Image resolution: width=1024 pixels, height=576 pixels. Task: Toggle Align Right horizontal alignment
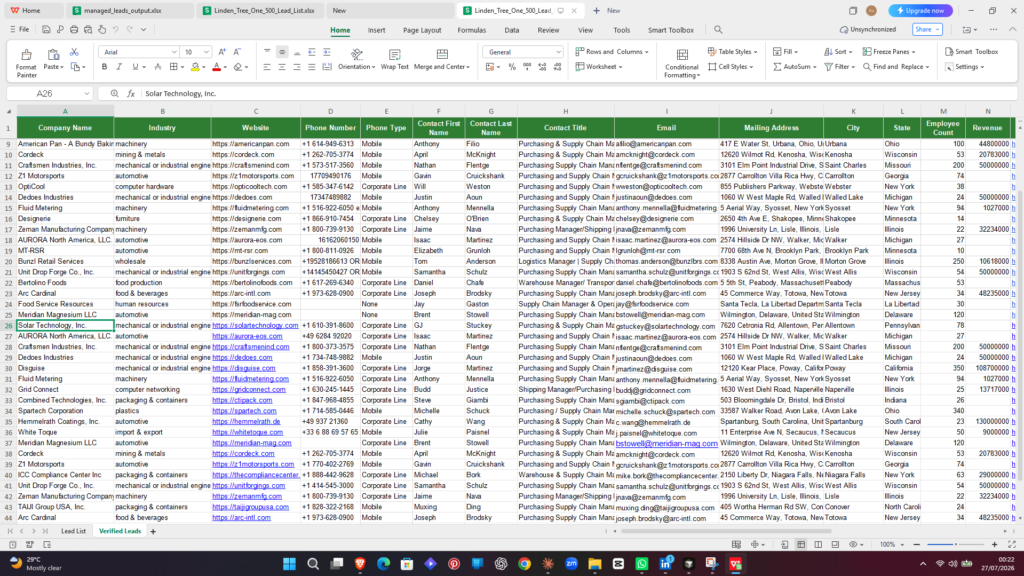pyautogui.click(x=296, y=67)
